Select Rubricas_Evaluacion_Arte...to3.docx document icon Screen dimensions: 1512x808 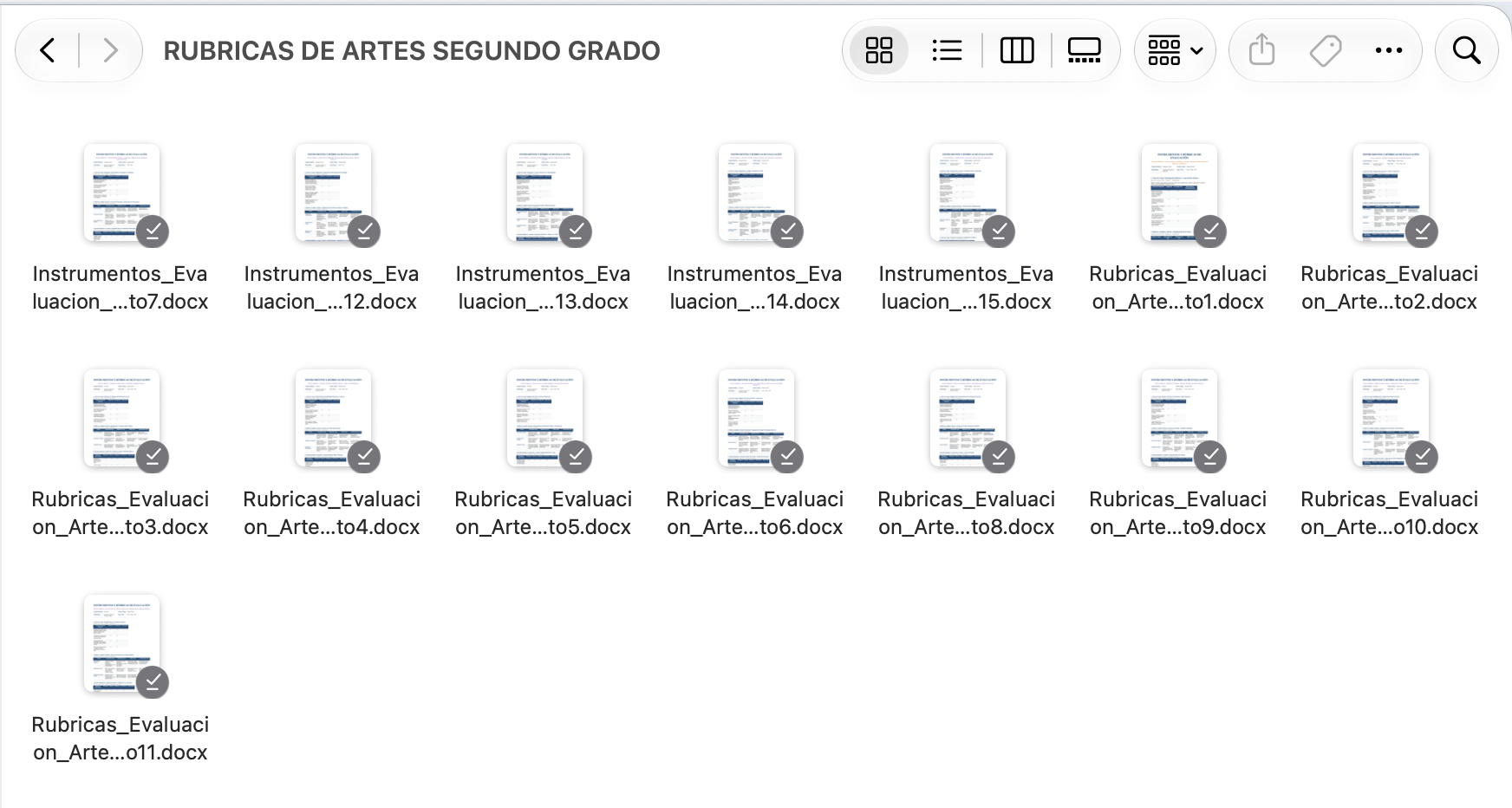[x=121, y=419]
